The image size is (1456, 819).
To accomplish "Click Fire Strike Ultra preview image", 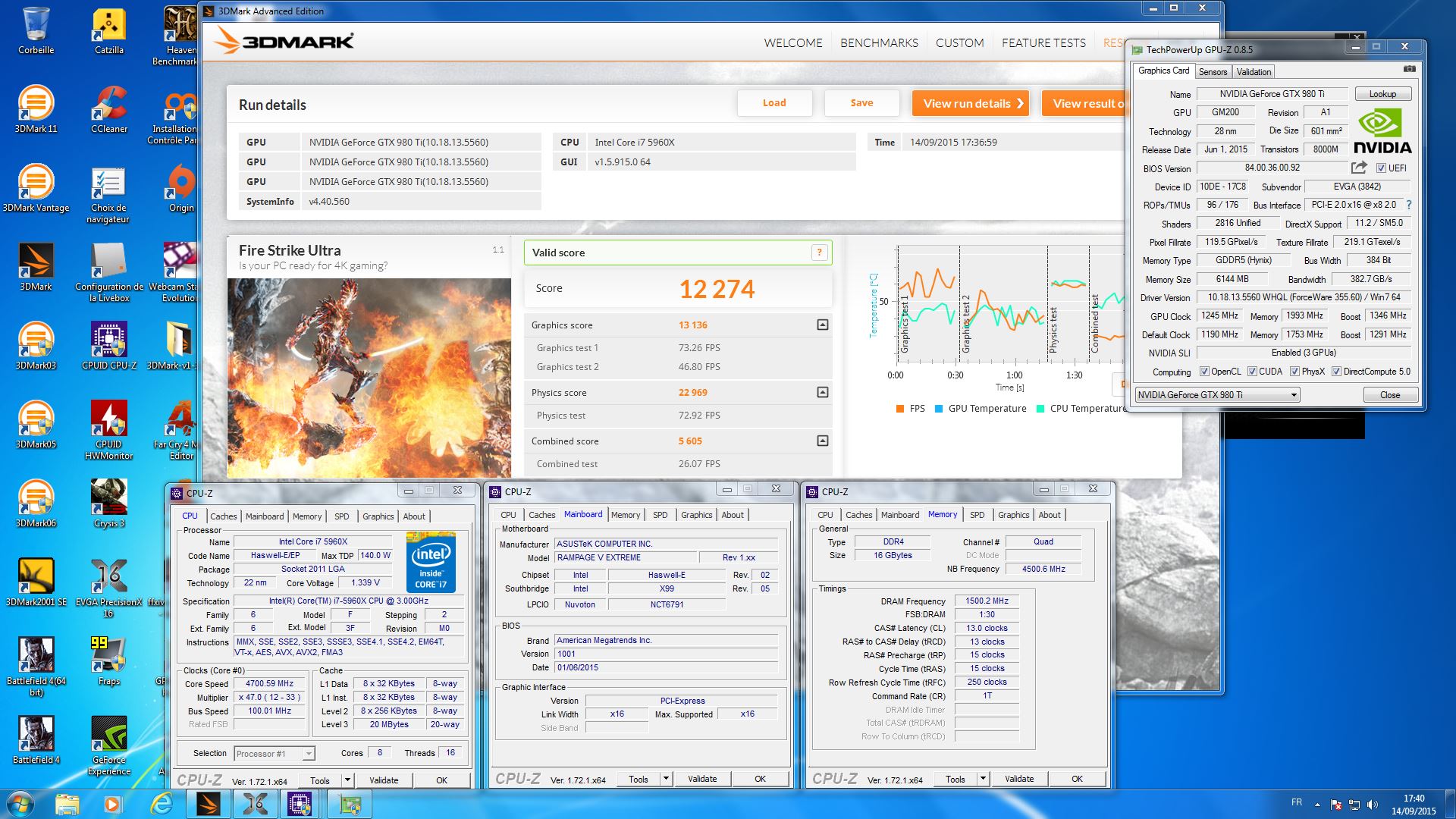I will tap(369, 378).
